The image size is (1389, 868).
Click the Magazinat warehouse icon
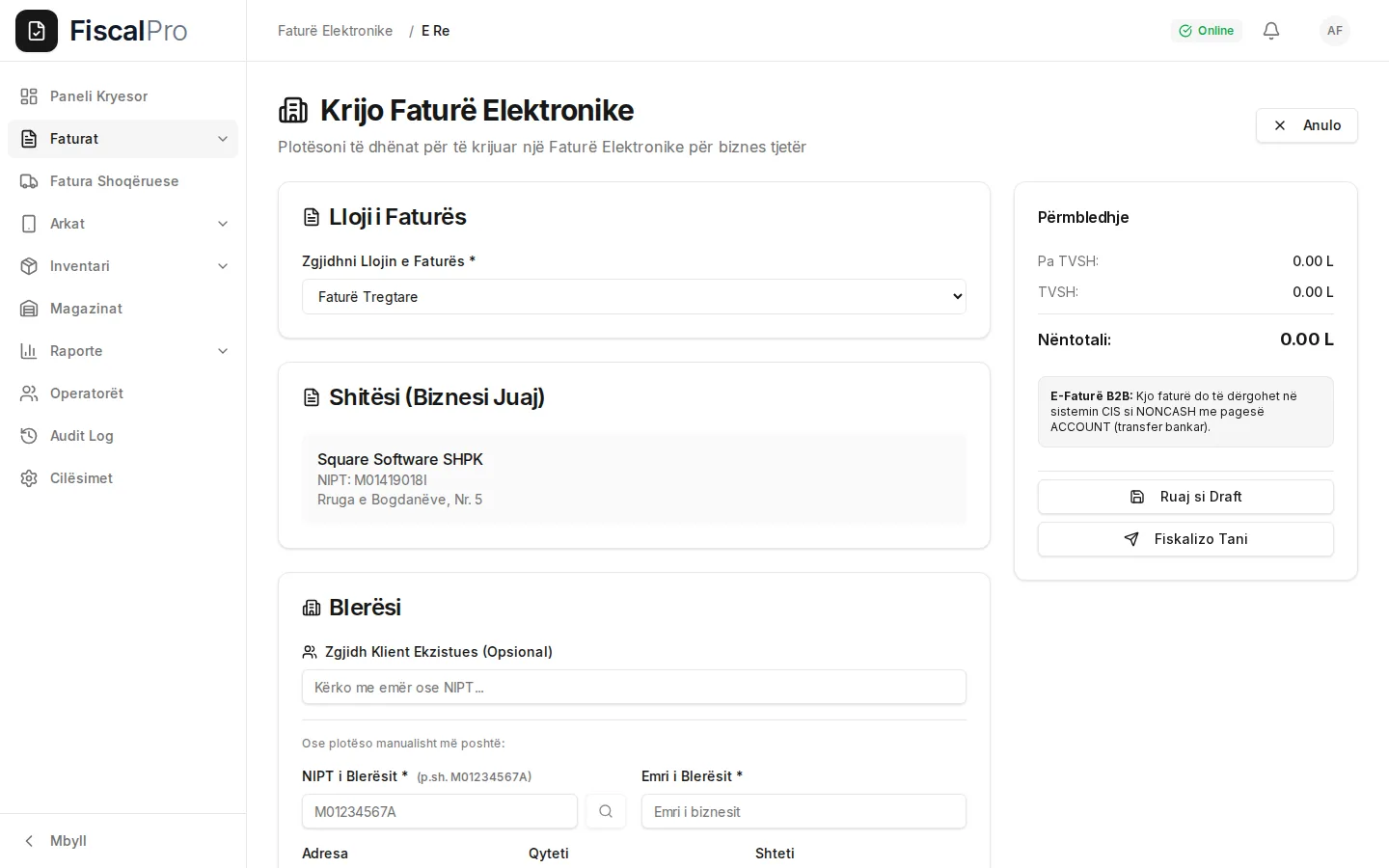pos(29,309)
